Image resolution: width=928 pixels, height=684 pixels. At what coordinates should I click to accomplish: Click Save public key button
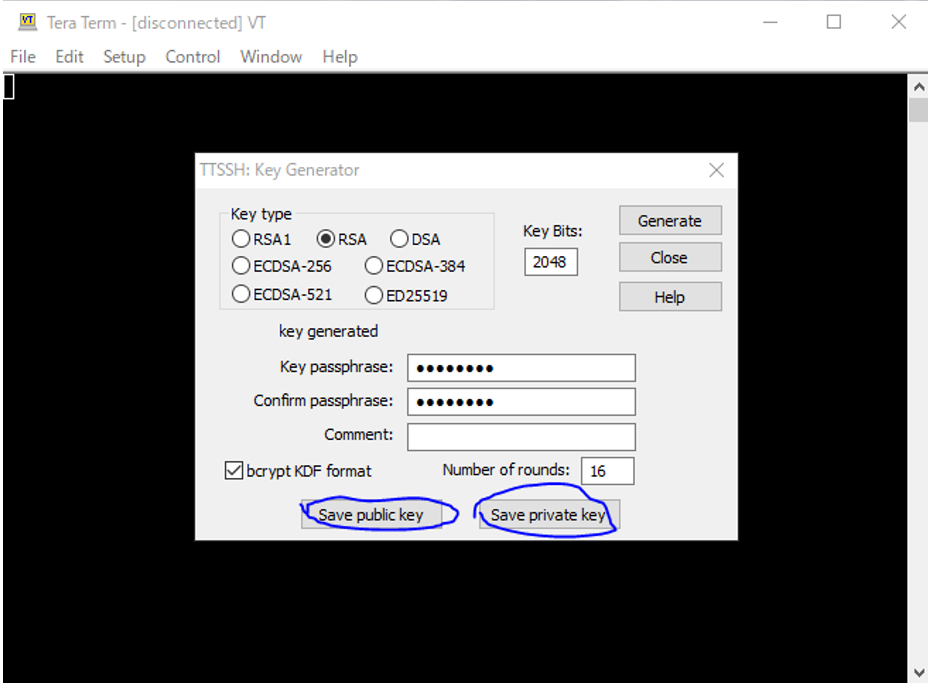tap(371, 515)
